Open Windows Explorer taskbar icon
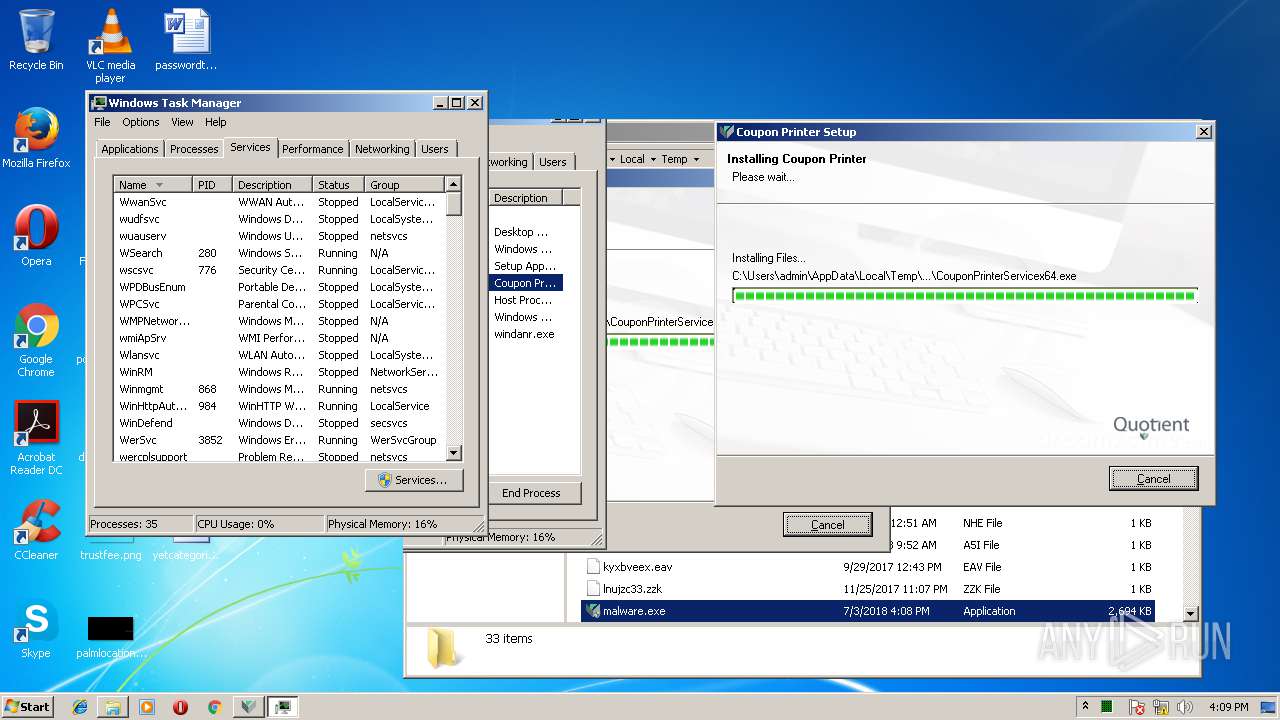The width and height of the screenshot is (1280, 720). tap(113, 706)
